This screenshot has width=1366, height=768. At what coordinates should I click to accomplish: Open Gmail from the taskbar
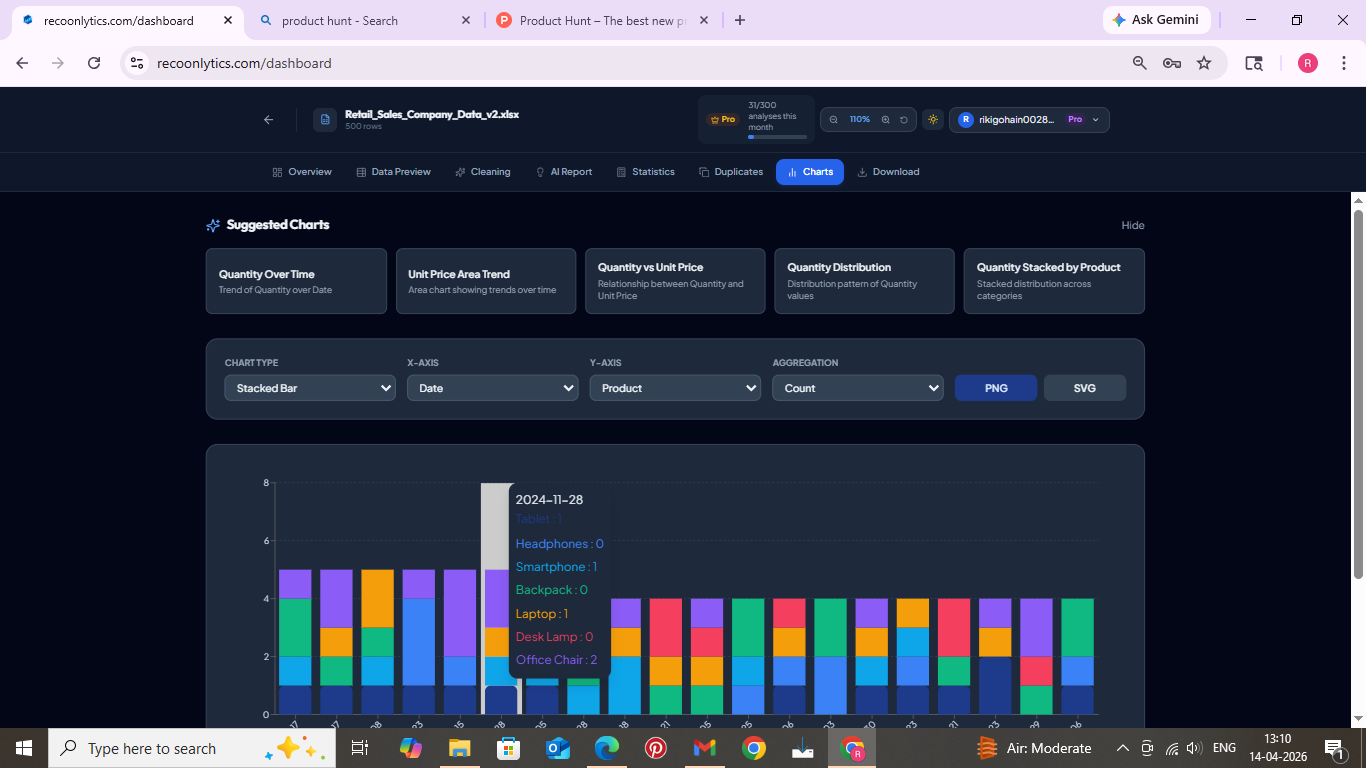705,748
